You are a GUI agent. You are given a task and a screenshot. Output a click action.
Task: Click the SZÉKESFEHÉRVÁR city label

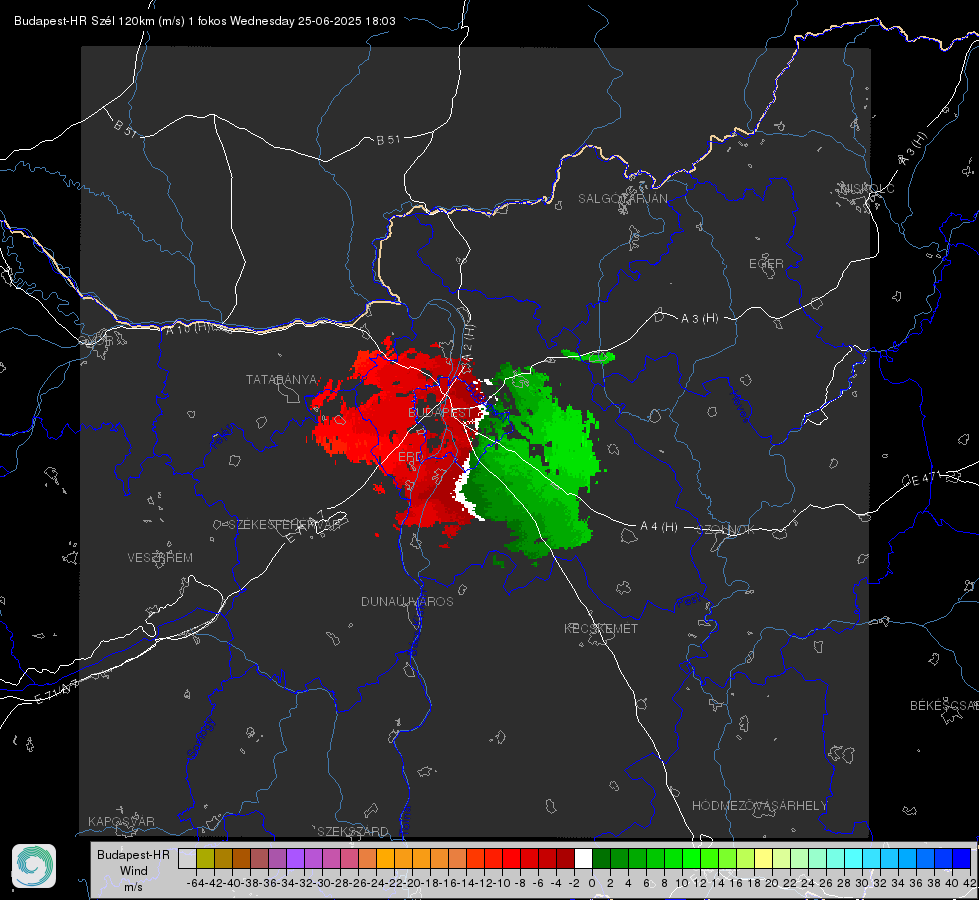pos(284,525)
